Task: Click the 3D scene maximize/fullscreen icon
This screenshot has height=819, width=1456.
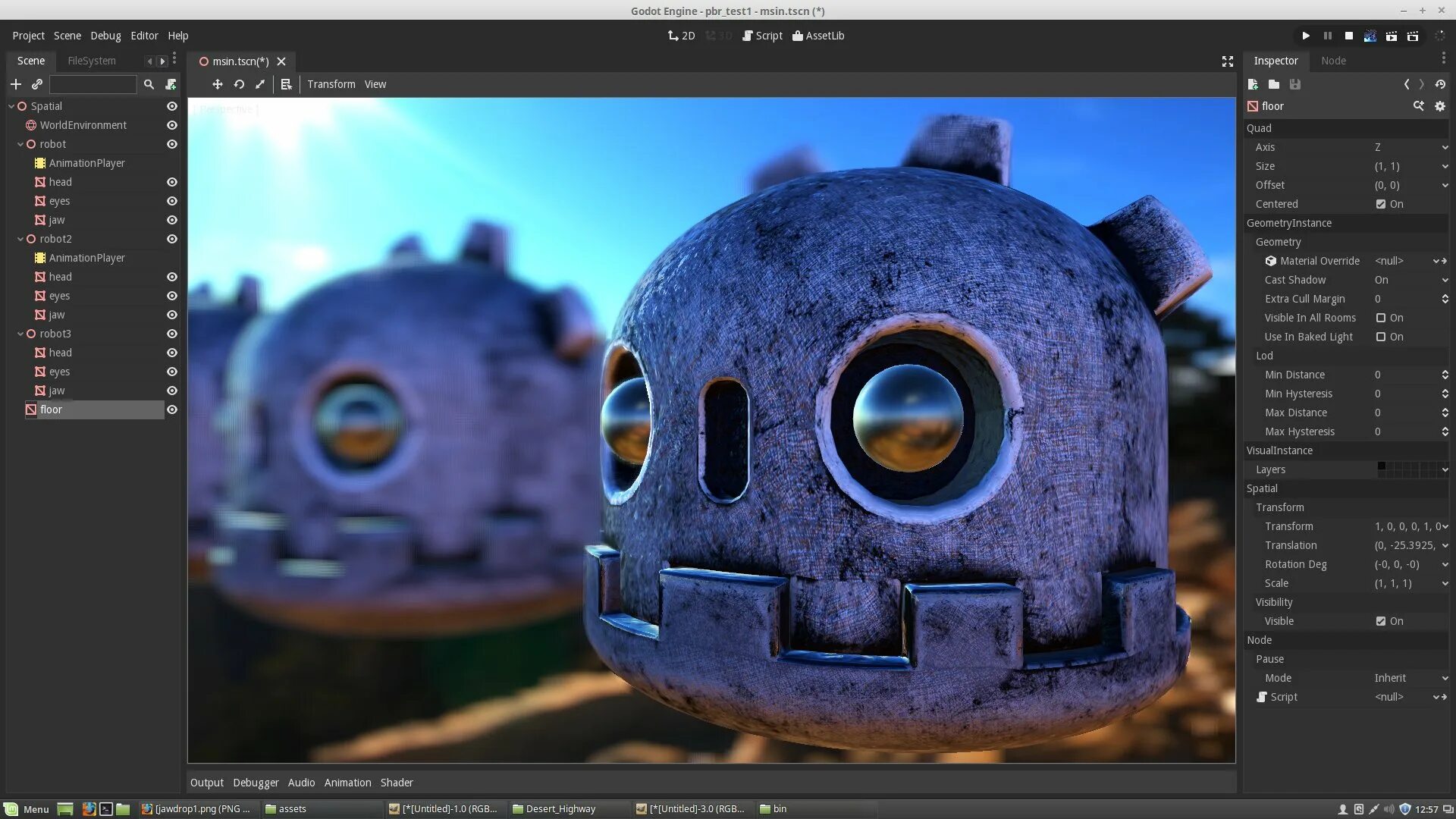Action: (x=1227, y=62)
